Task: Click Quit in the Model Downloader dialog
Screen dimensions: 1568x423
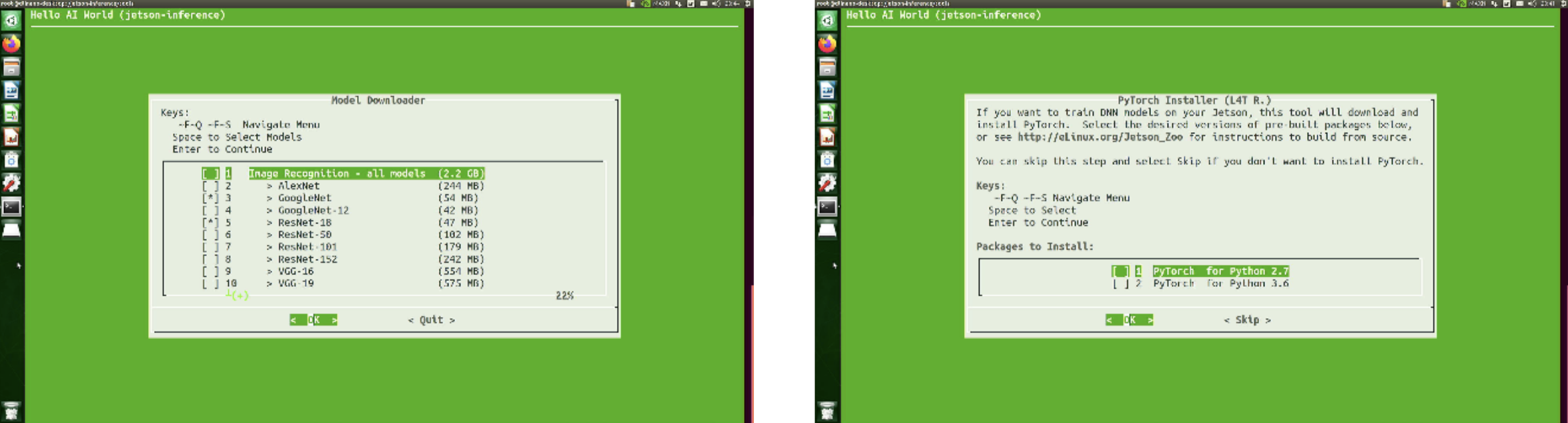Action: tap(432, 320)
